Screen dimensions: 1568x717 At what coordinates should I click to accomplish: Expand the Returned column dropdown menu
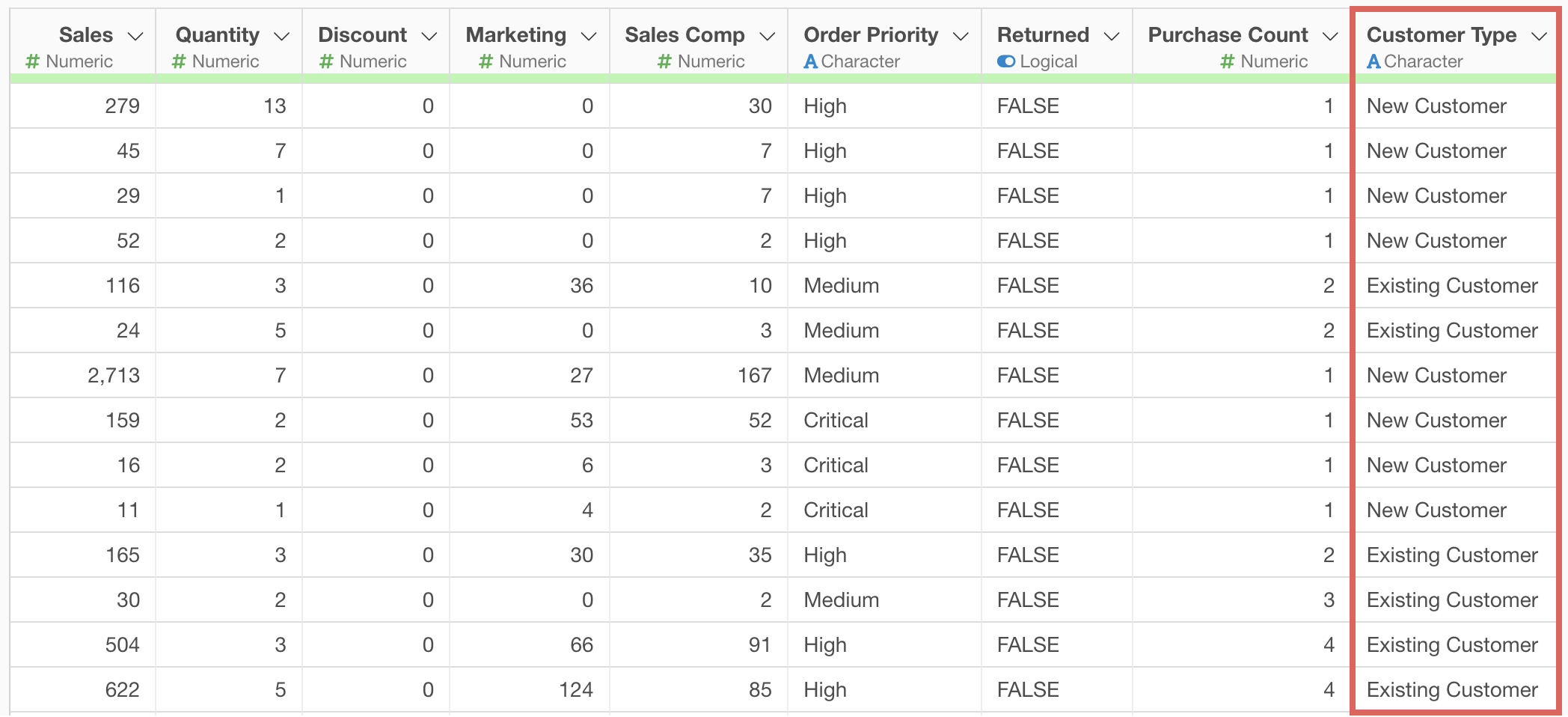tap(1112, 36)
